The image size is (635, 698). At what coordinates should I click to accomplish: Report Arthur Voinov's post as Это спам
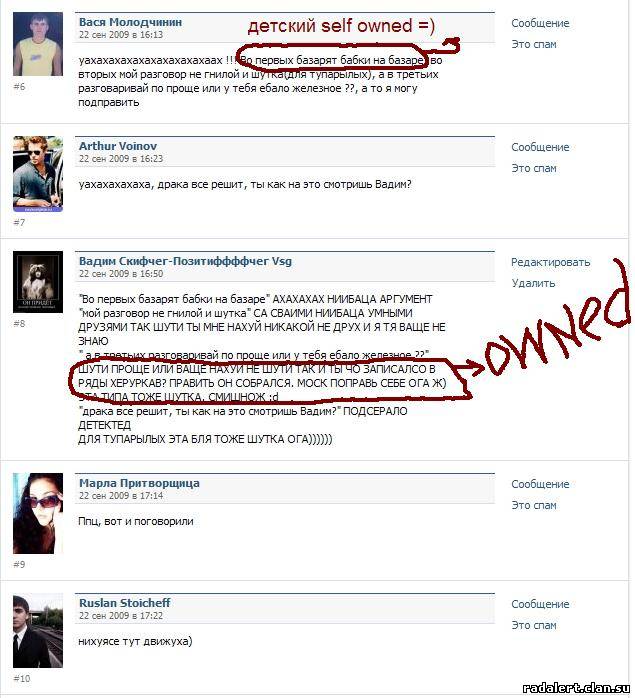tap(534, 168)
